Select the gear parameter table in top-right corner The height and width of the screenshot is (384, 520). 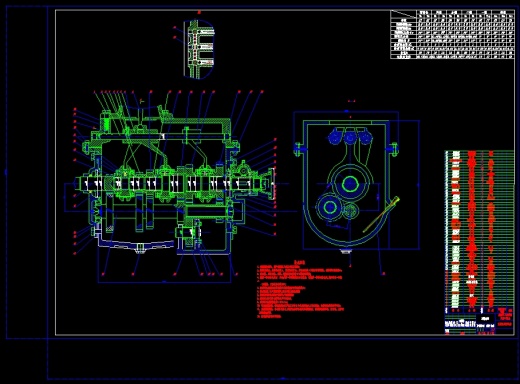pyautogui.click(x=452, y=34)
